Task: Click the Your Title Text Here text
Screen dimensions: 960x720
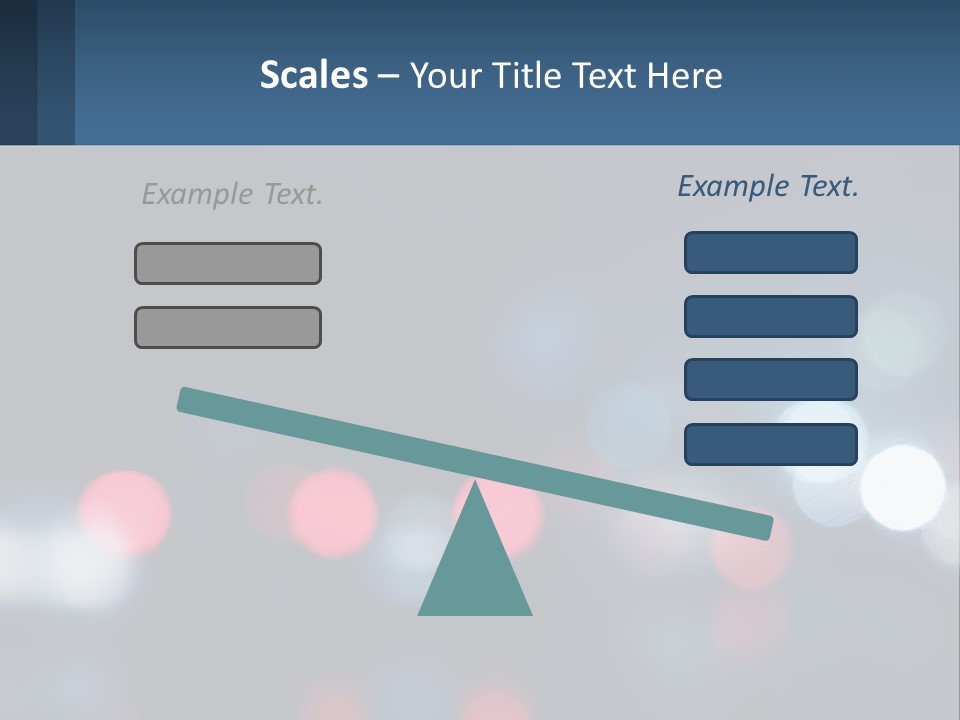Action: [566, 76]
